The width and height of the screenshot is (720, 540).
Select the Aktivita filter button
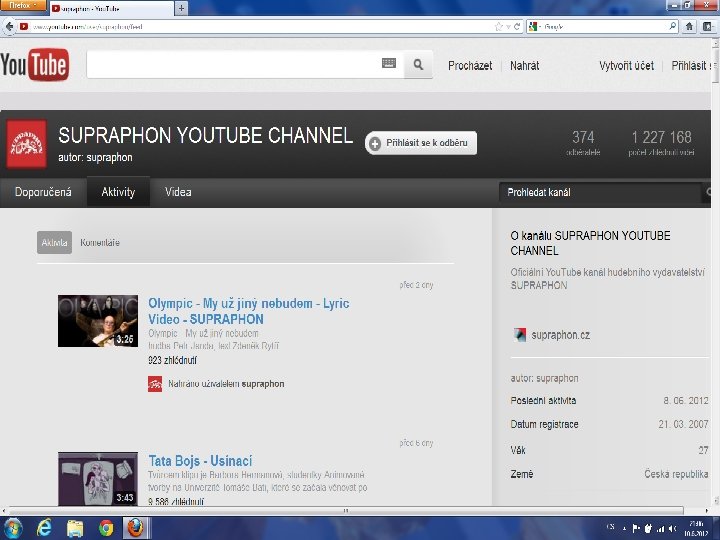coord(54,242)
